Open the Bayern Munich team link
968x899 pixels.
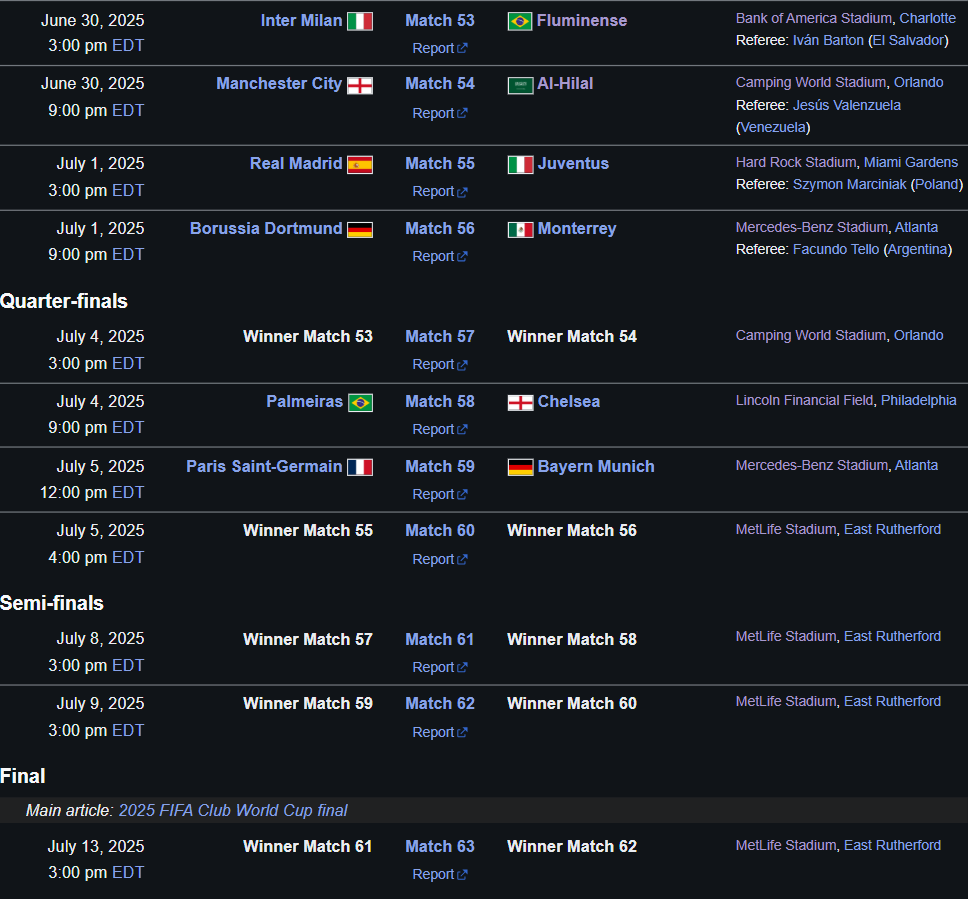(x=596, y=466)
